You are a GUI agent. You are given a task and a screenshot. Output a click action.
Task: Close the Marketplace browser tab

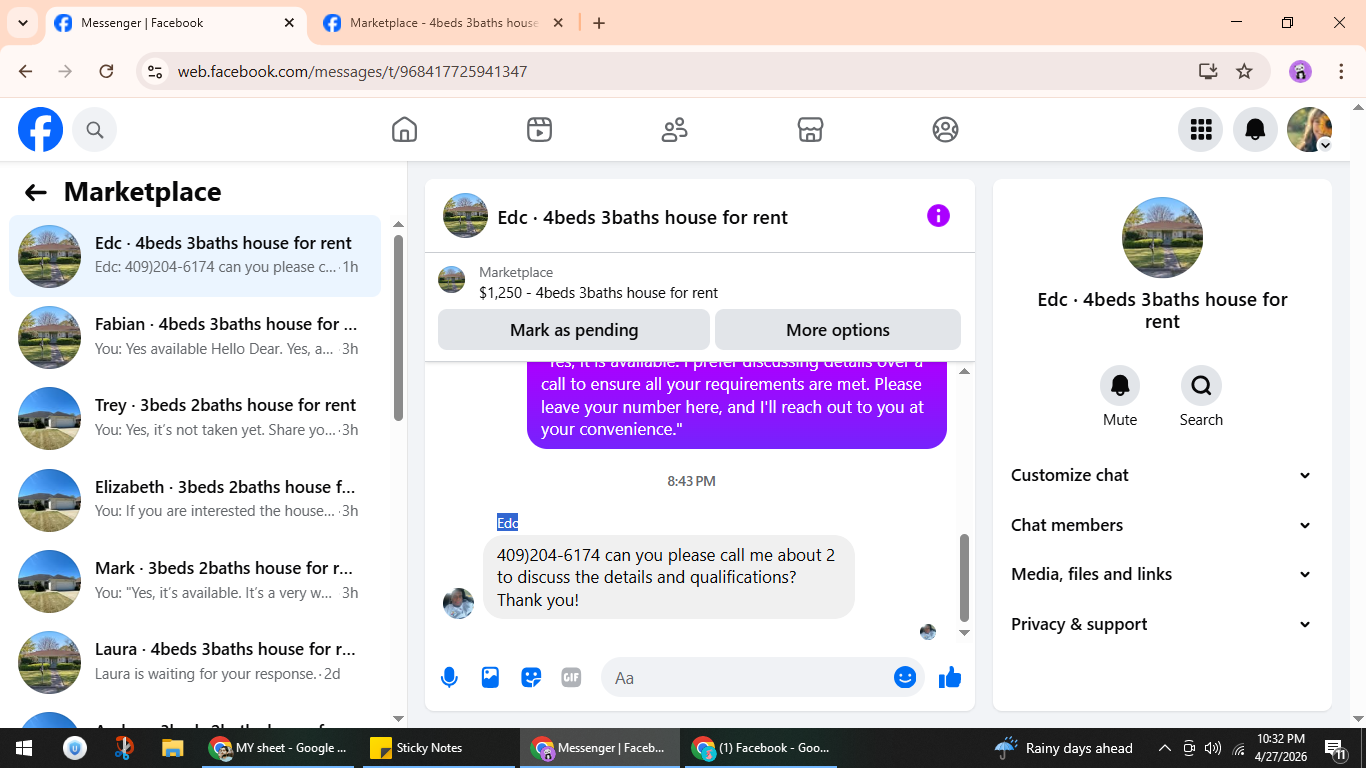click(558, 23)
